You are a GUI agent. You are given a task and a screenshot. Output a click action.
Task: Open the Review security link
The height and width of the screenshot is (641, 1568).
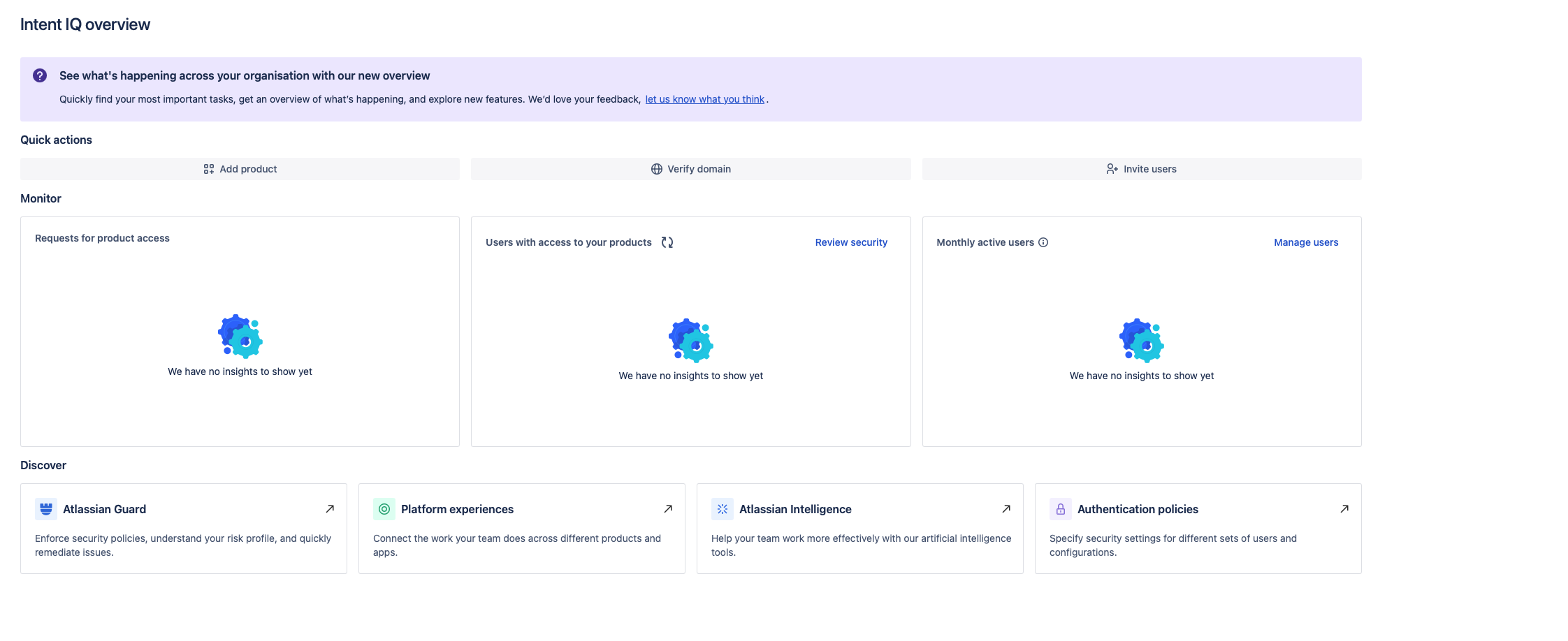click(851, 242)
